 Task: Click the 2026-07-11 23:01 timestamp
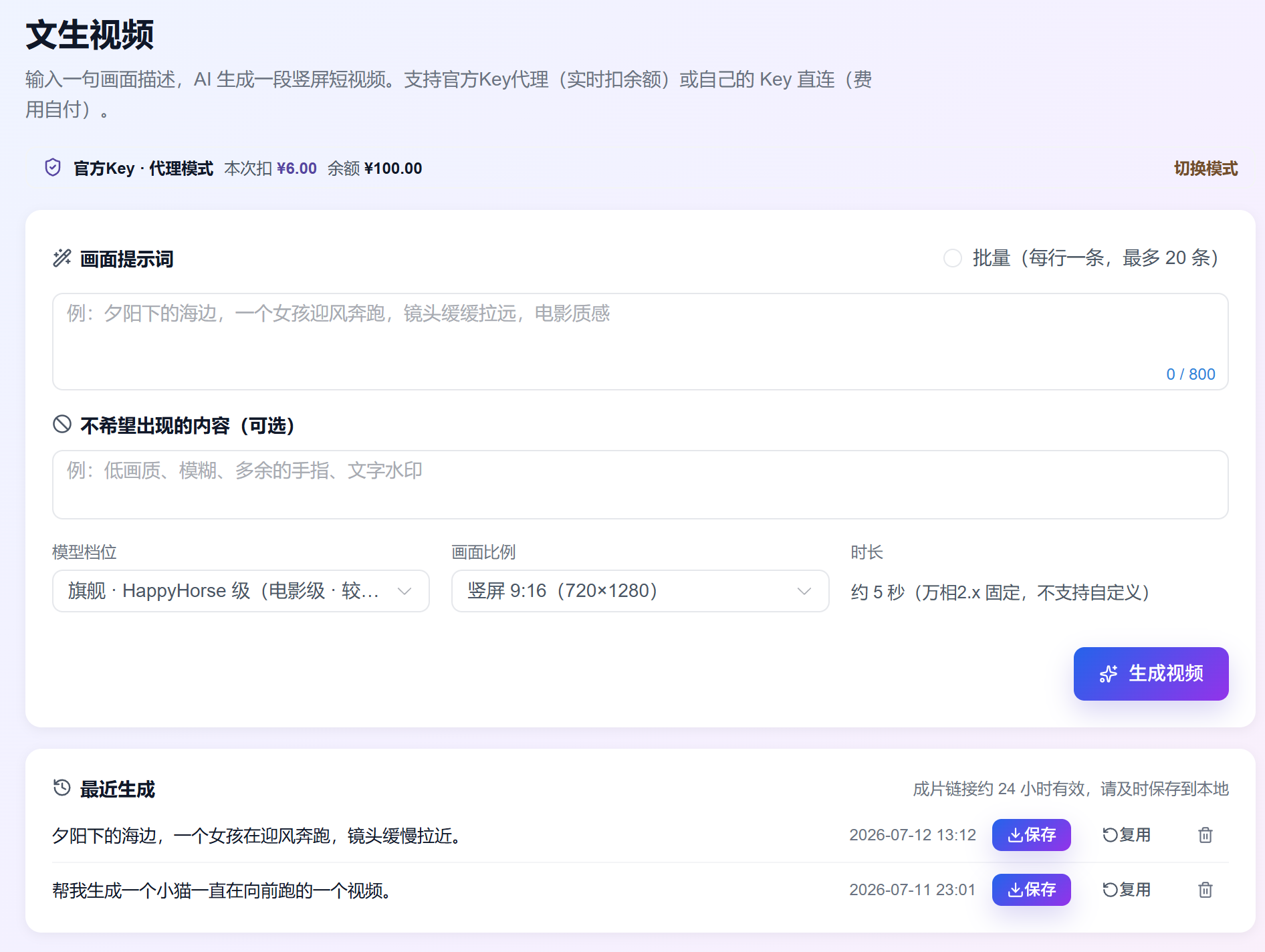coord(913,890)
